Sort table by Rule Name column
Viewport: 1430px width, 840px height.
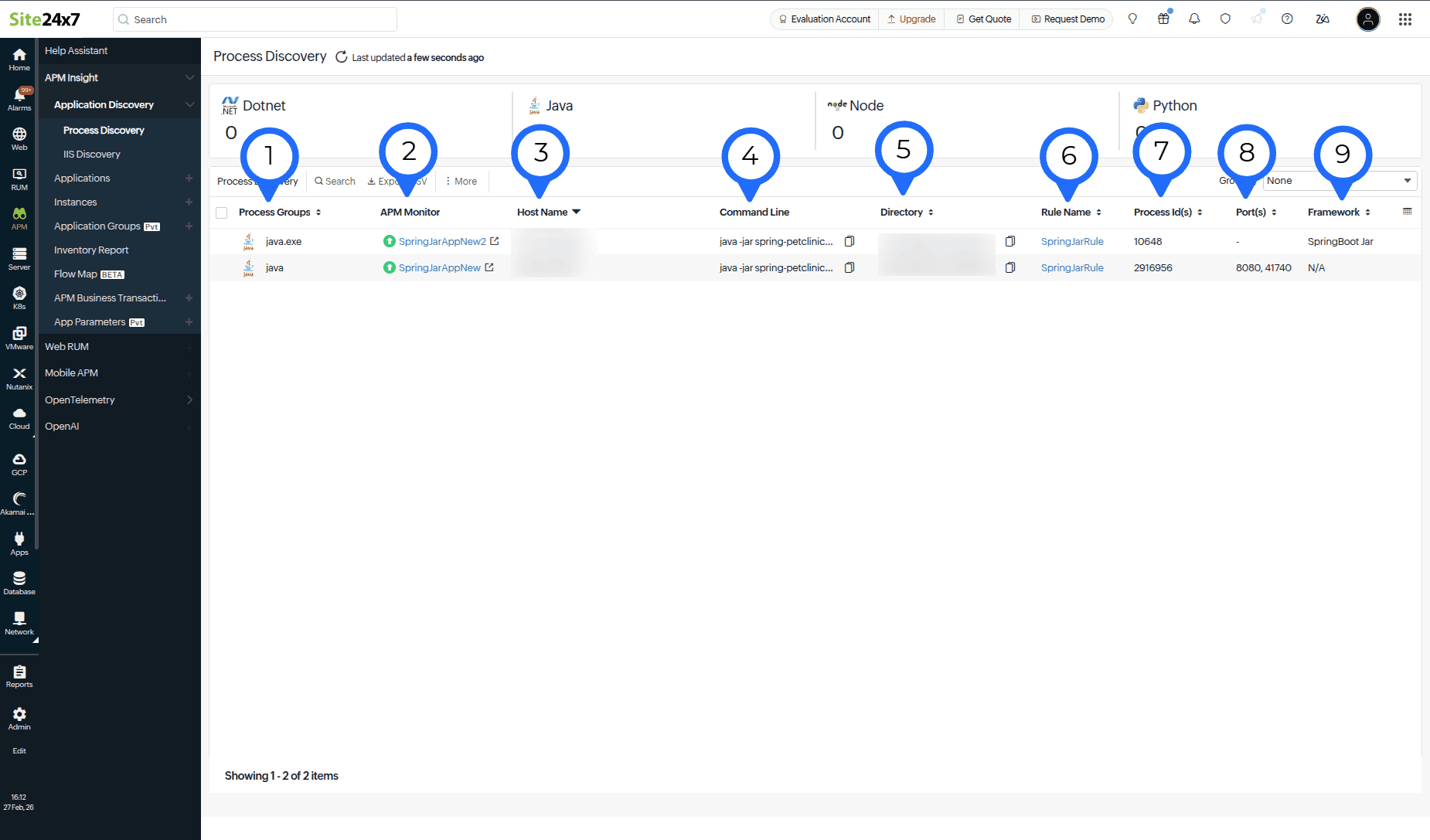coord(1071,213)
